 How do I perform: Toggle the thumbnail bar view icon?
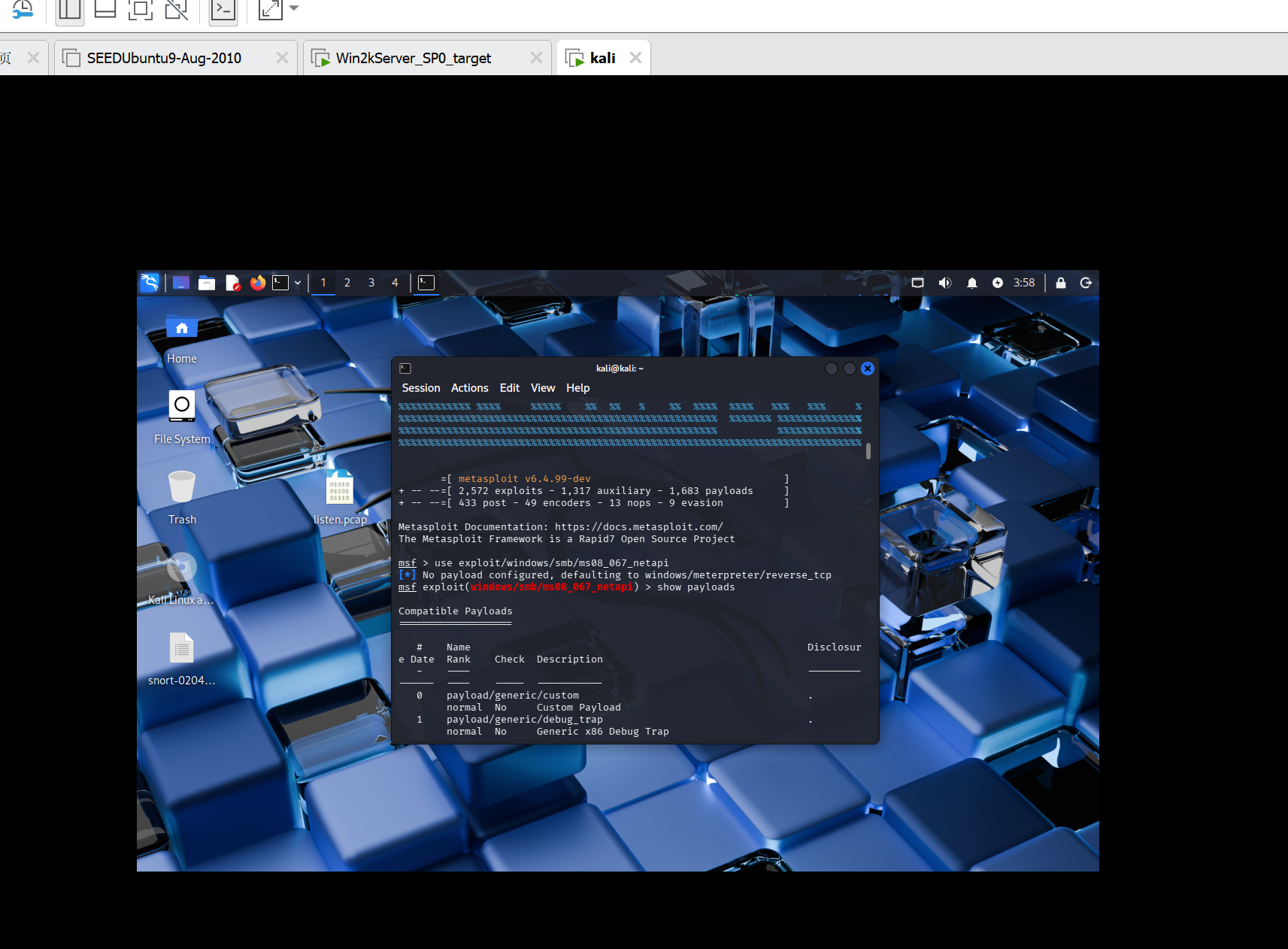point(105,9)
